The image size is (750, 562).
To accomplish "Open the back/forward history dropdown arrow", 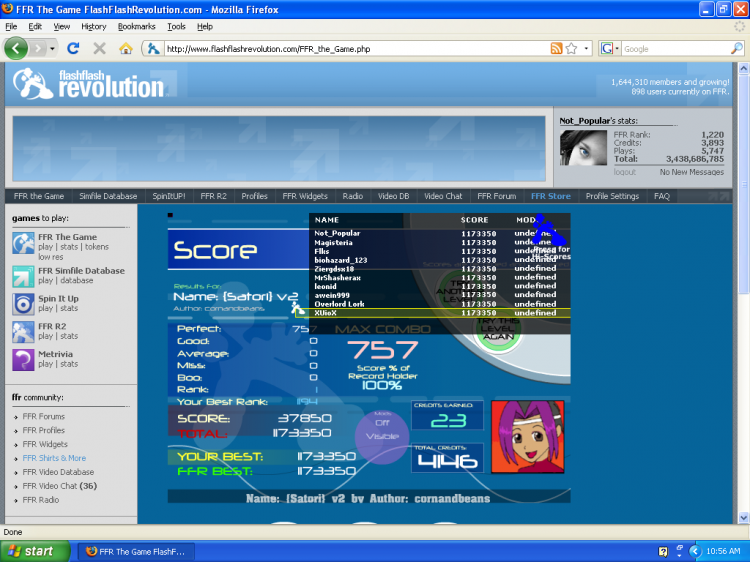I will click(53, 48).
